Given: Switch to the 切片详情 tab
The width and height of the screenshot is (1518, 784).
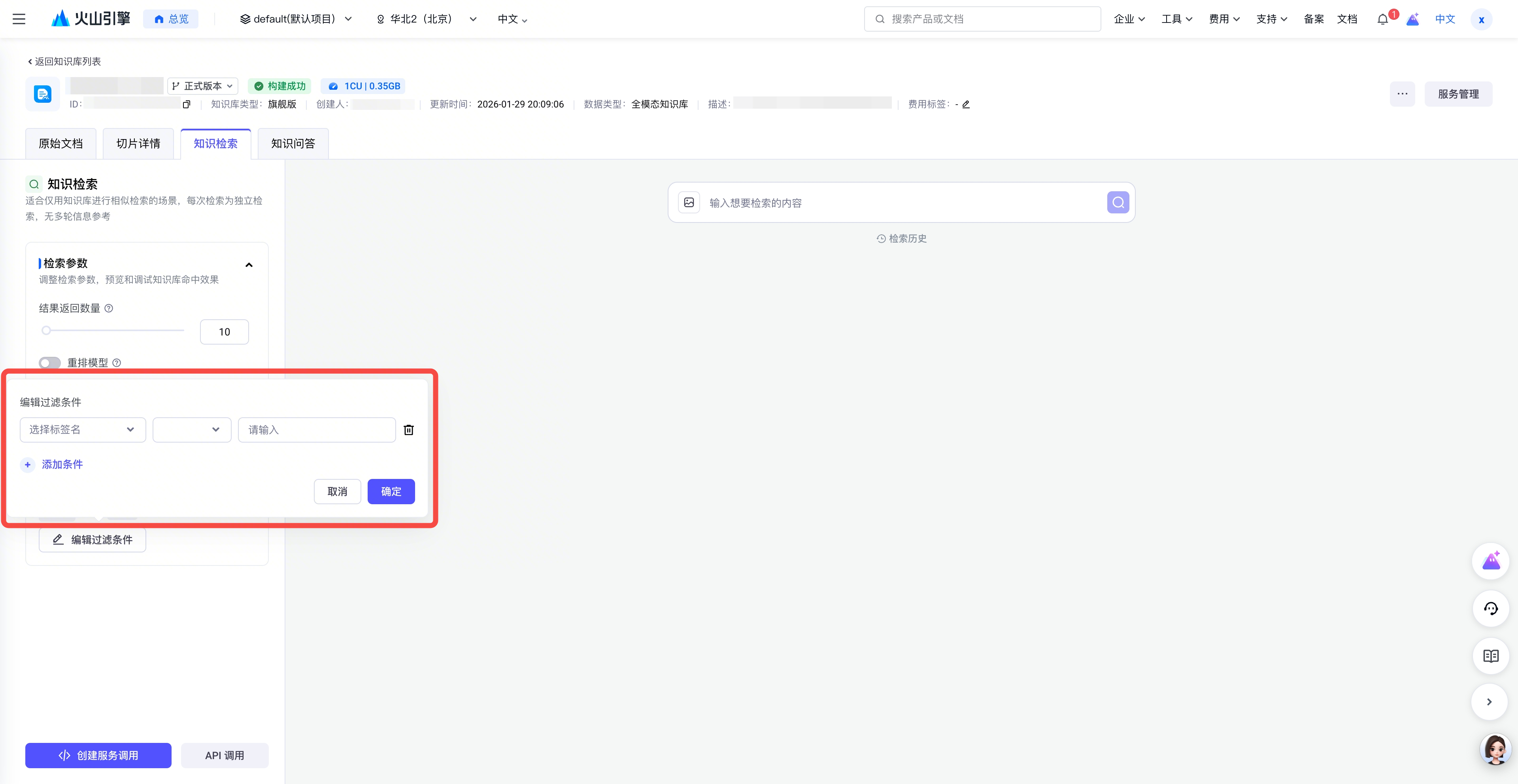Looking at the screenshot, I should click(x=138, y=144).
